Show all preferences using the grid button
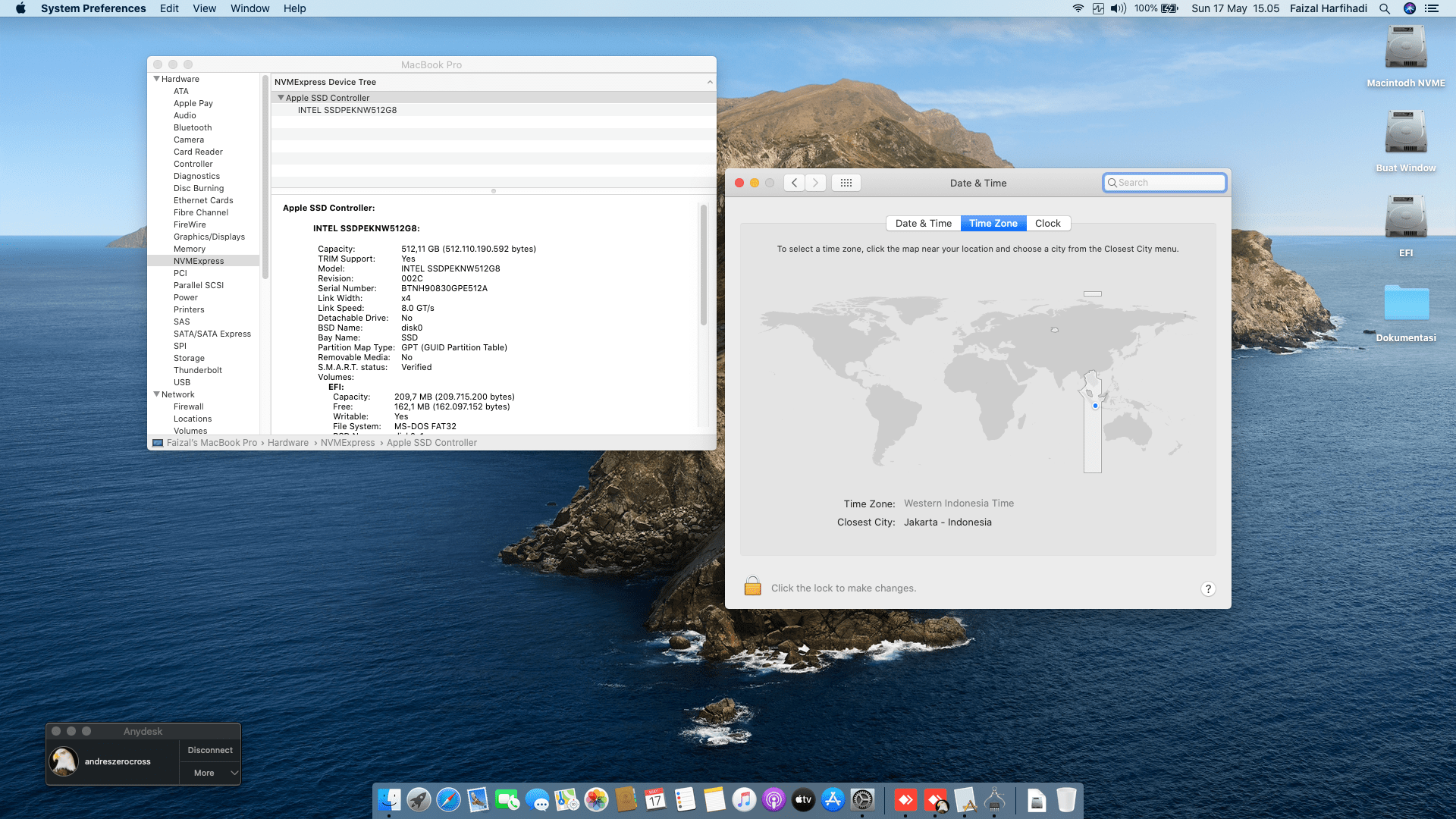The width and height of the screenshot is (1456, 819). pos(846,183)
